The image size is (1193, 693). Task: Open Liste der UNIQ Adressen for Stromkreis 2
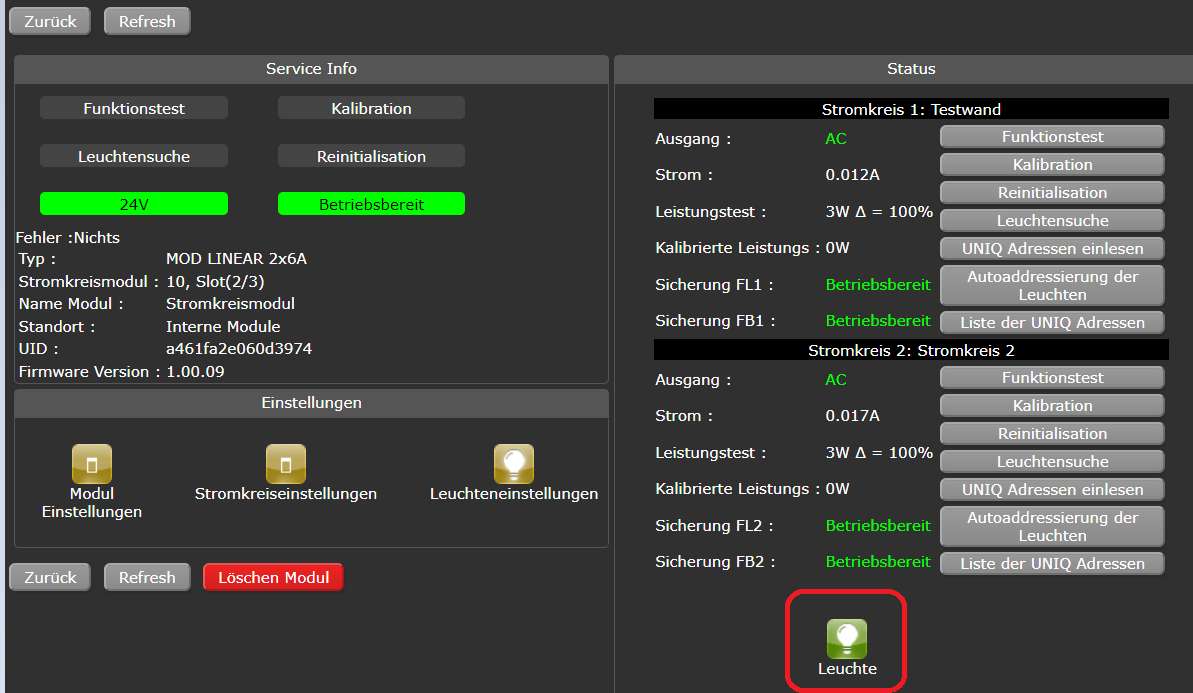(x=1052, y=563)
